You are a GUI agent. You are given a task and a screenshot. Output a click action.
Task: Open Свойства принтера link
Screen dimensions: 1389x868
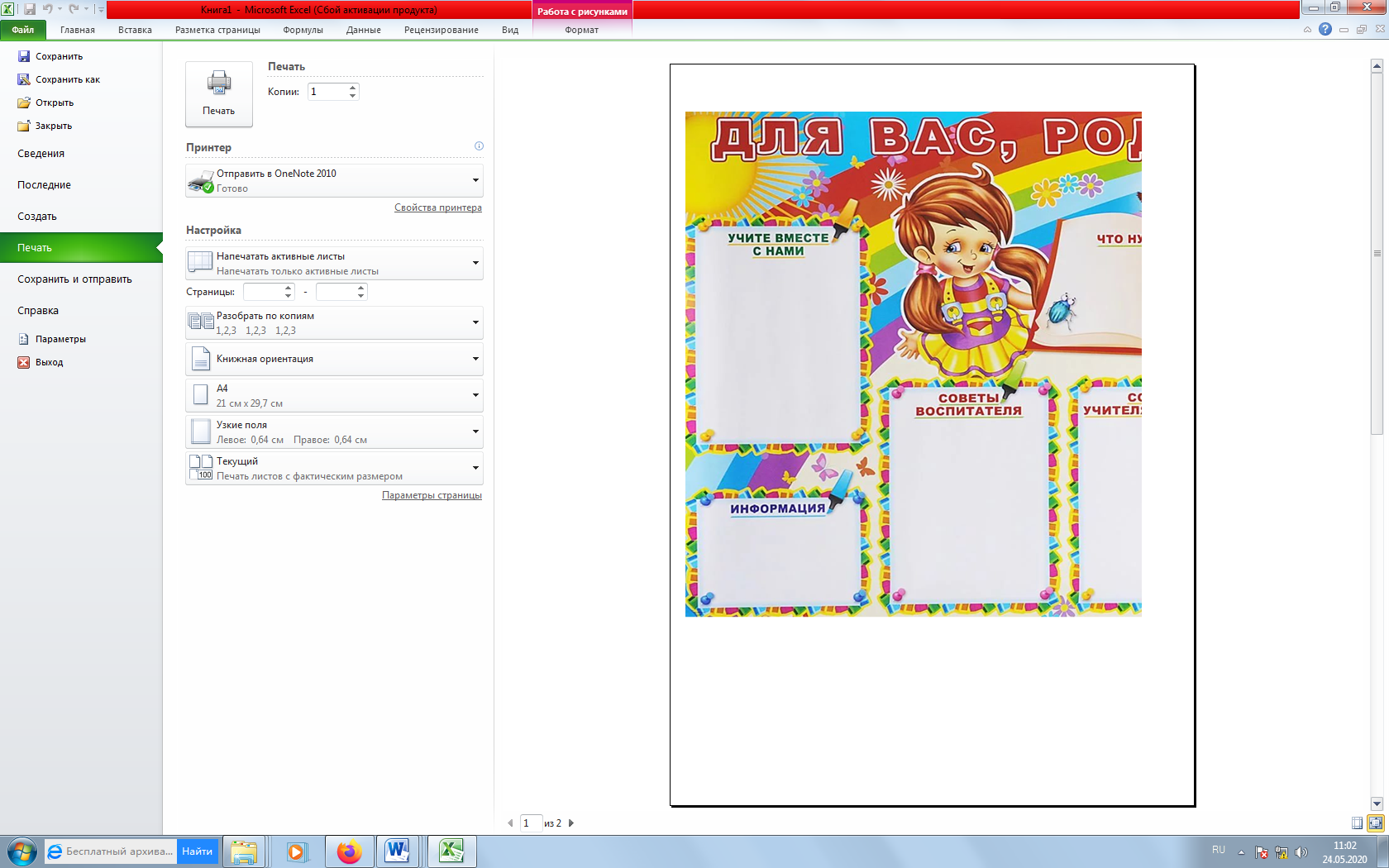[x=438, y=207]
